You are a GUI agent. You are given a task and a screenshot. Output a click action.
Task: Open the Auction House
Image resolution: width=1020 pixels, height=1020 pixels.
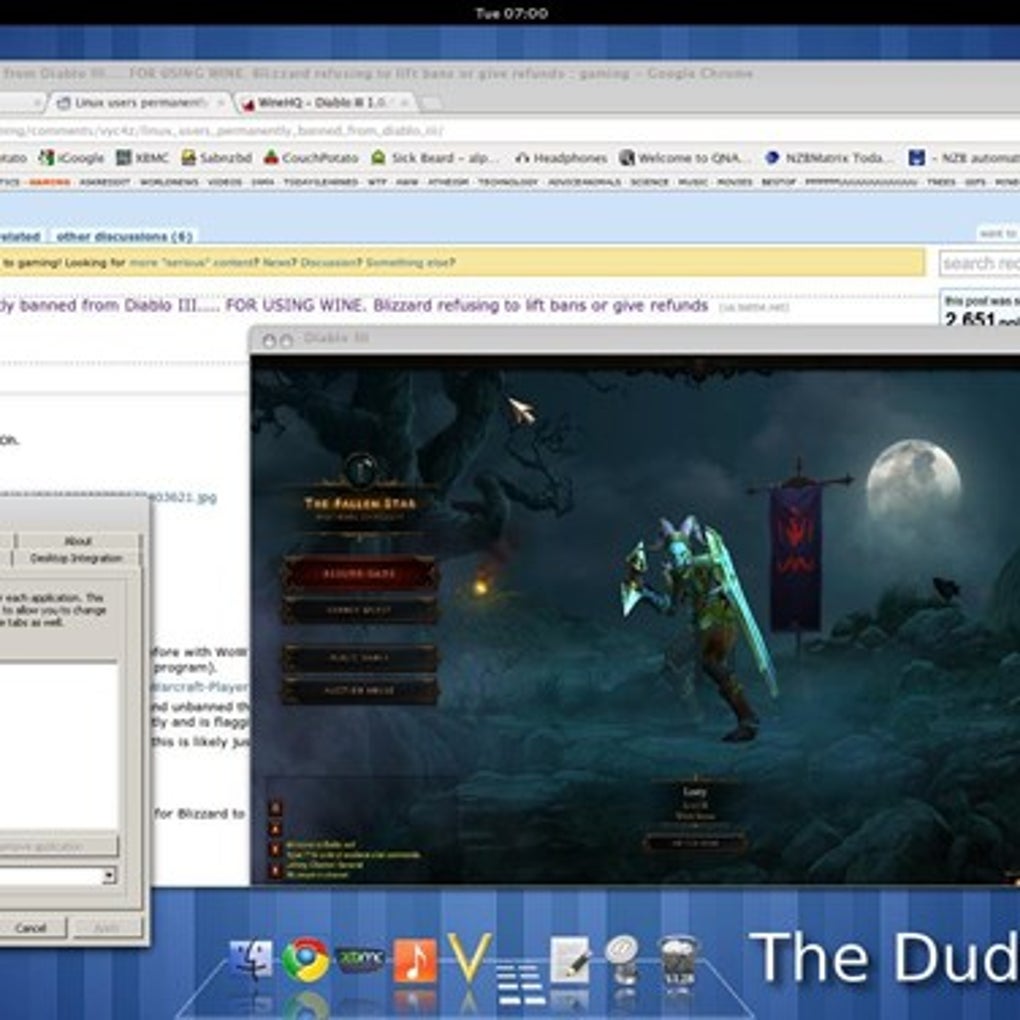[x=359, y=690]
